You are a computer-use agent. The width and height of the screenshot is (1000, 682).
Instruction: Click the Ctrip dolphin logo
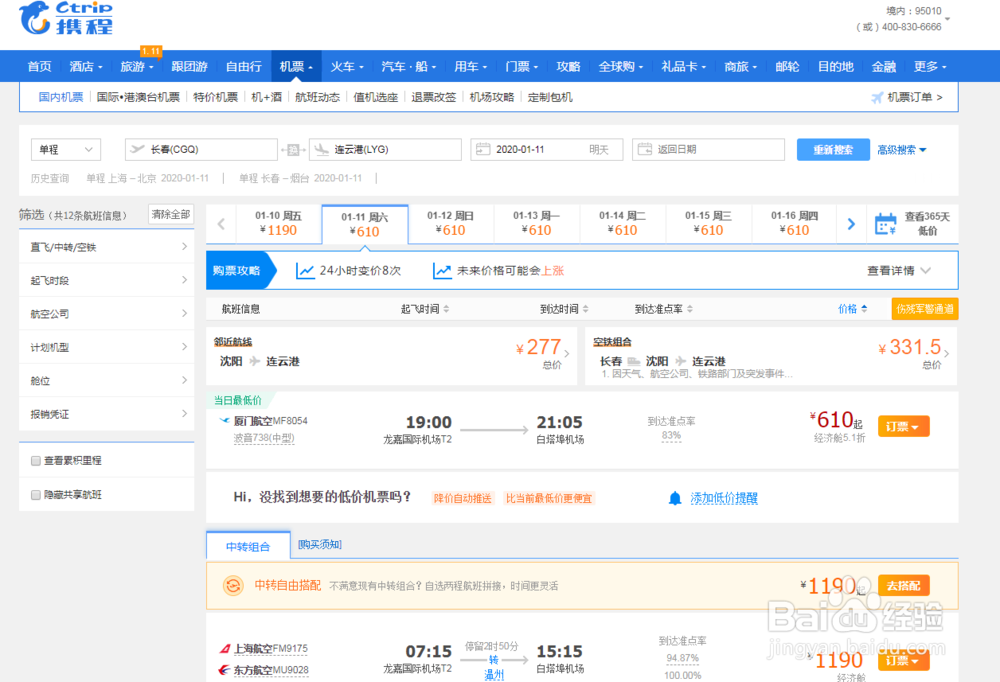(x=35, y=17)
